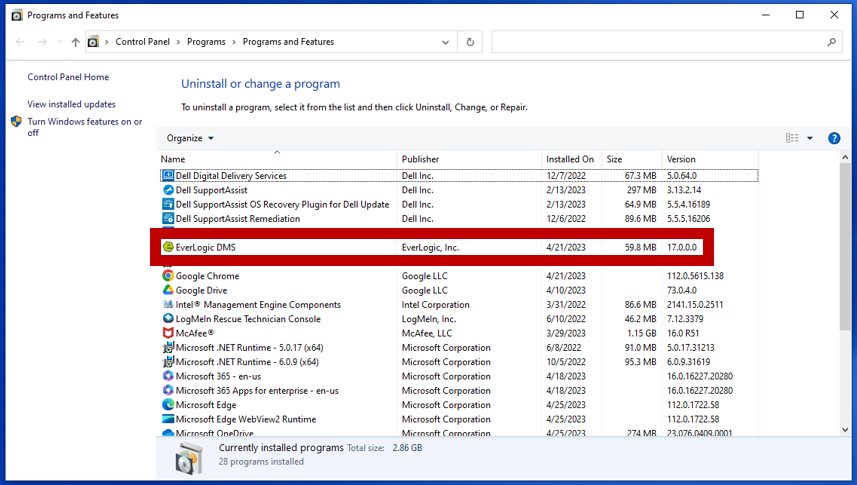
Task: Click version 73.0.4.0 cell
Action: pos(682,290)
